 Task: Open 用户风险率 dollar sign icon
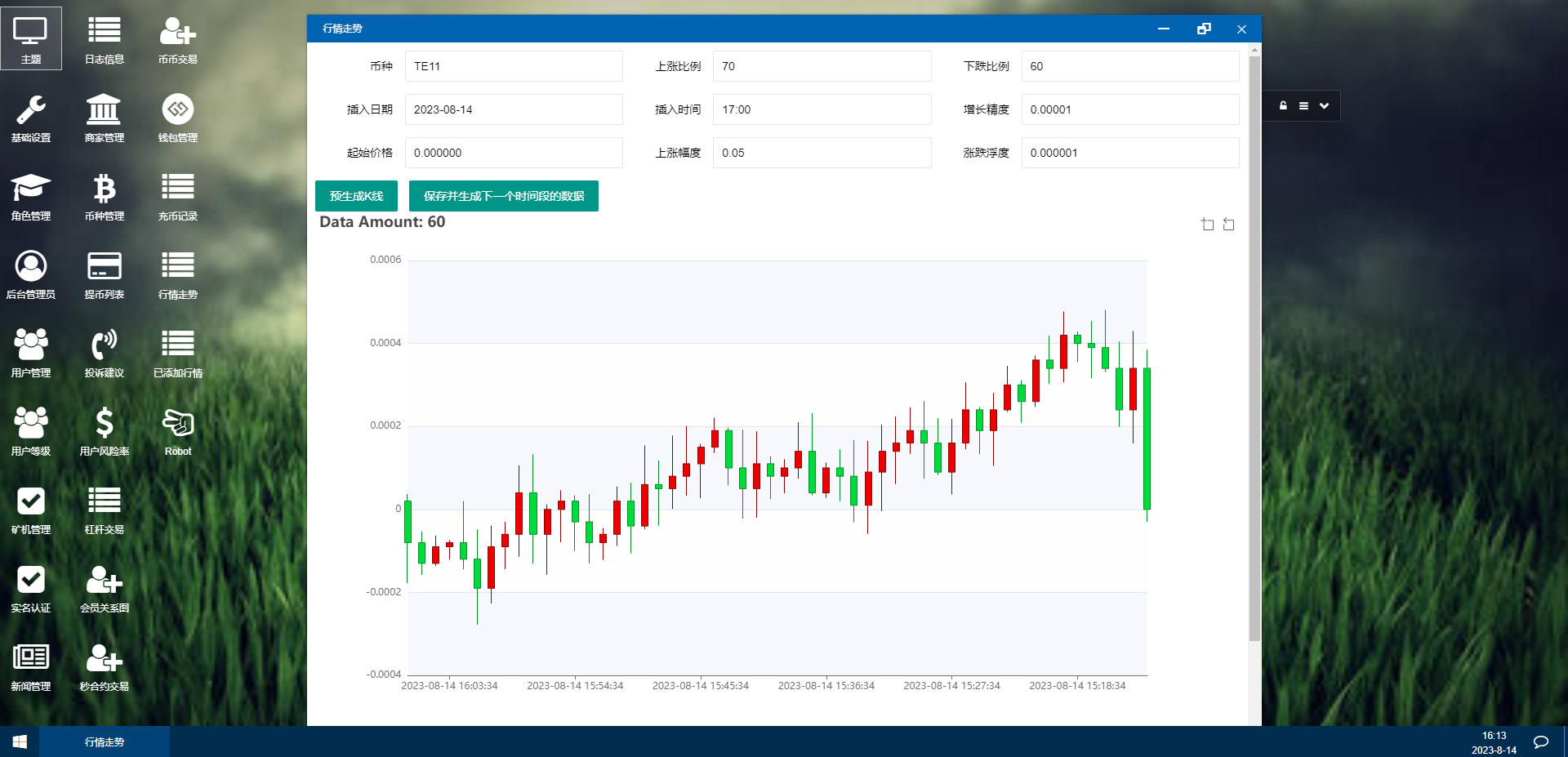tap(105, 431)
